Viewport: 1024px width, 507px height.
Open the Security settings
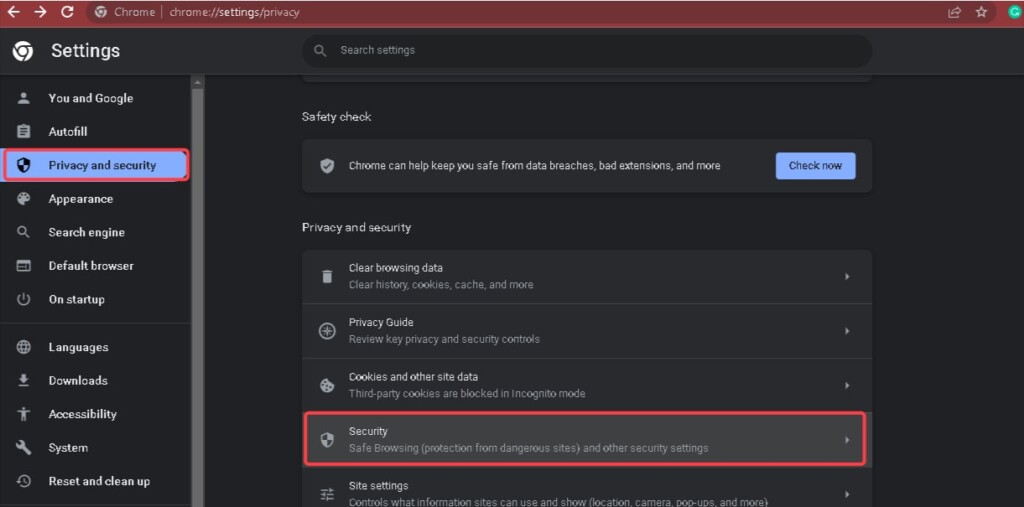(x=586, y=440)
